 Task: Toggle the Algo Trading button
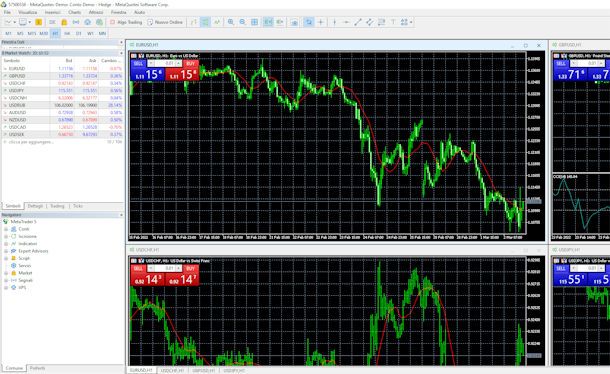[126, 22]
